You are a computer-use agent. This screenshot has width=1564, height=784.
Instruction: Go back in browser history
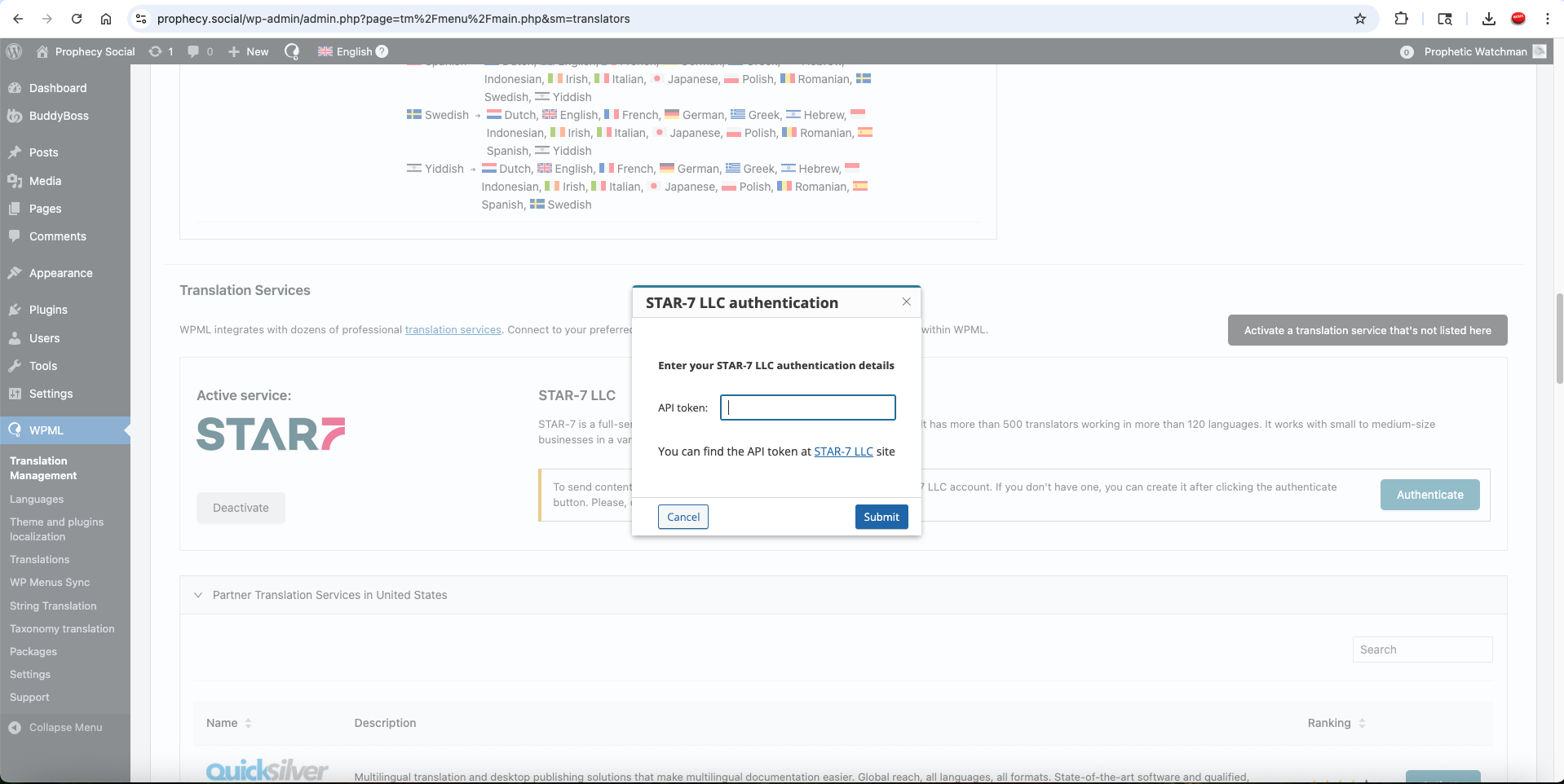[18, 19]
